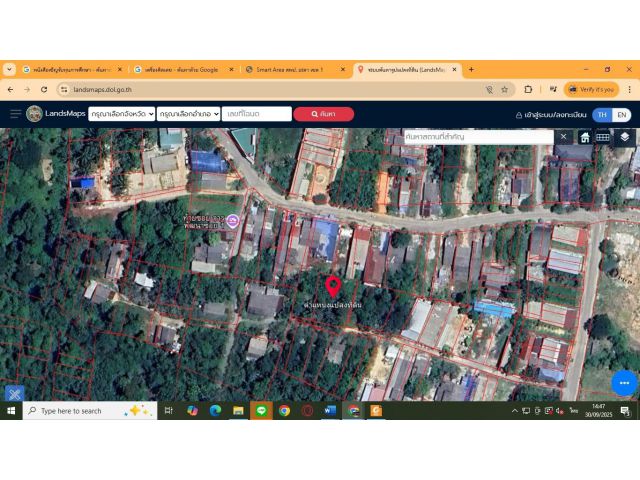640x480 pixels.
Task: Click the red parcel location pin marker
Action: [333, 287]
